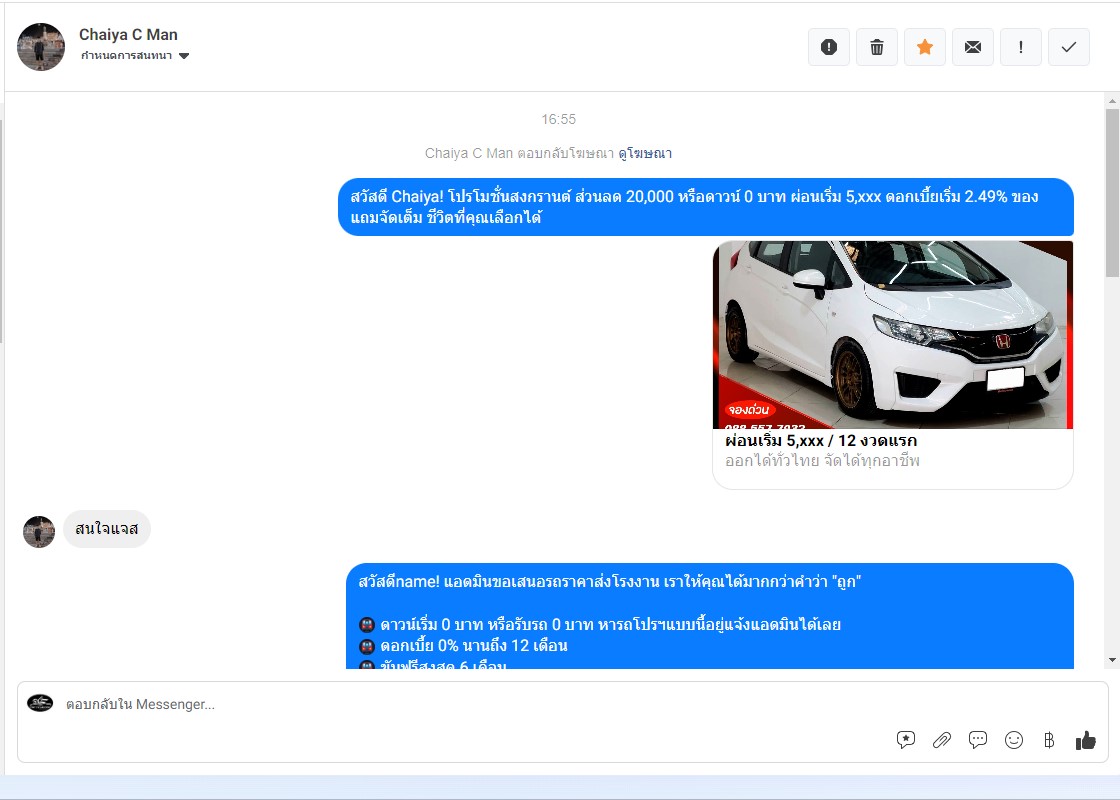Viewport: 1120px width, 800px height.
Task: Click the Baht payment request icon
Action: pos(1049,740)
